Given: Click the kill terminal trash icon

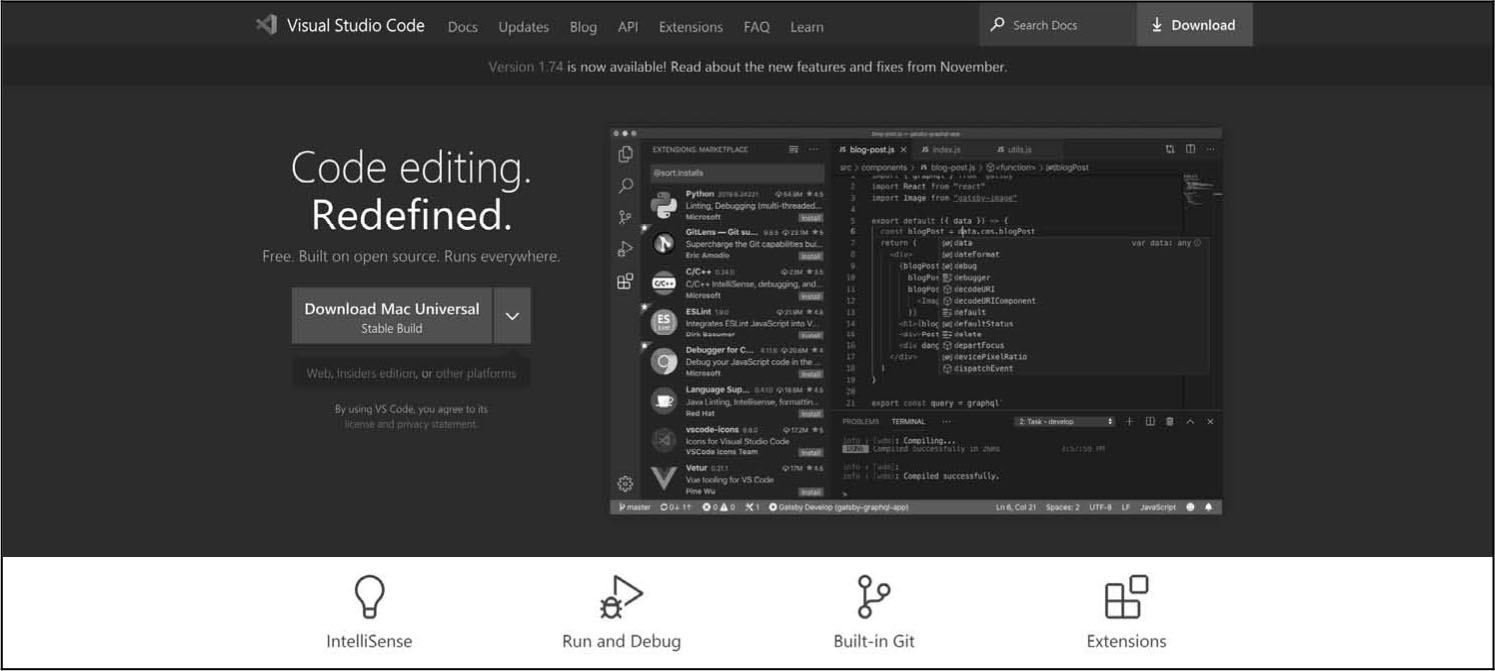Looking at the screenshot, I should (1170, 422).
